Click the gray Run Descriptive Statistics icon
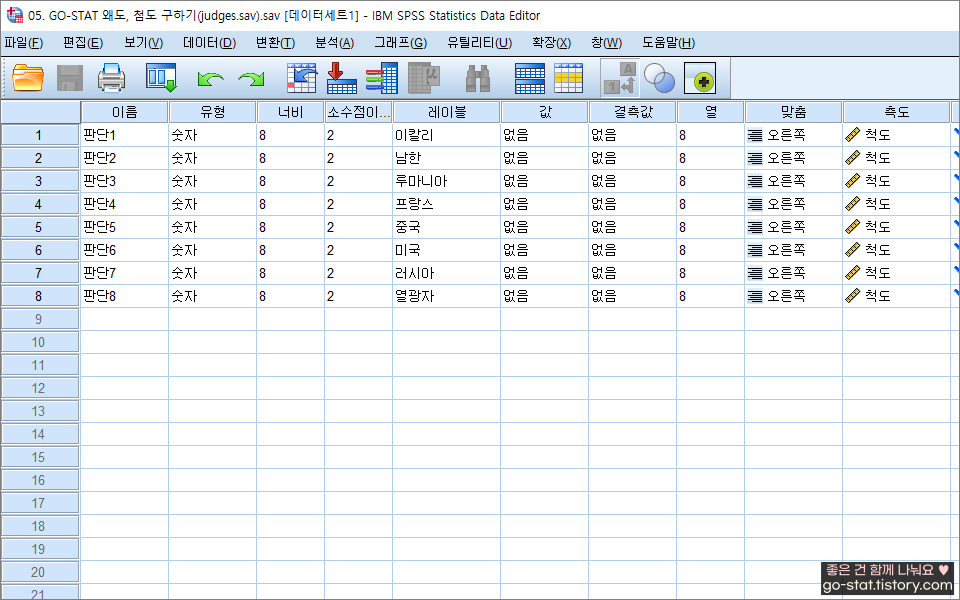 (x=424, y=78)
